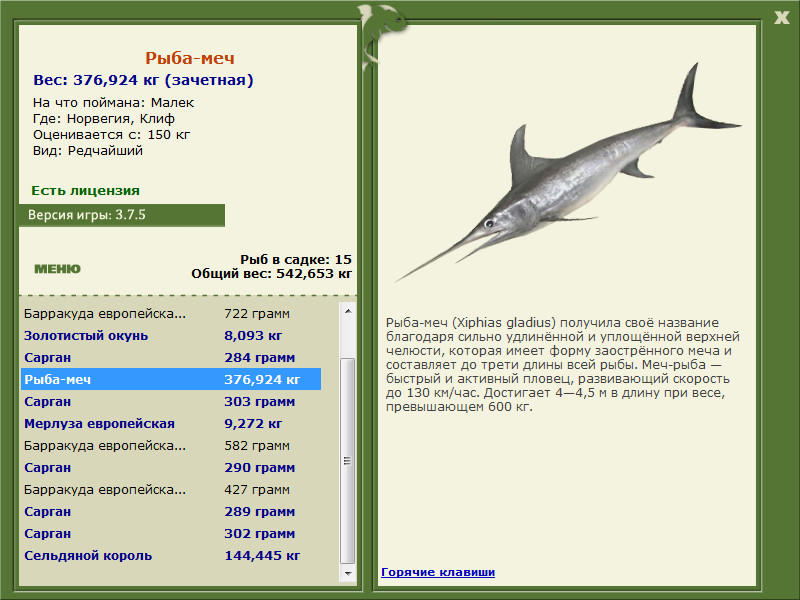Close the fish info window
Screen dimensions: 800x600
[x=781, y=18]
